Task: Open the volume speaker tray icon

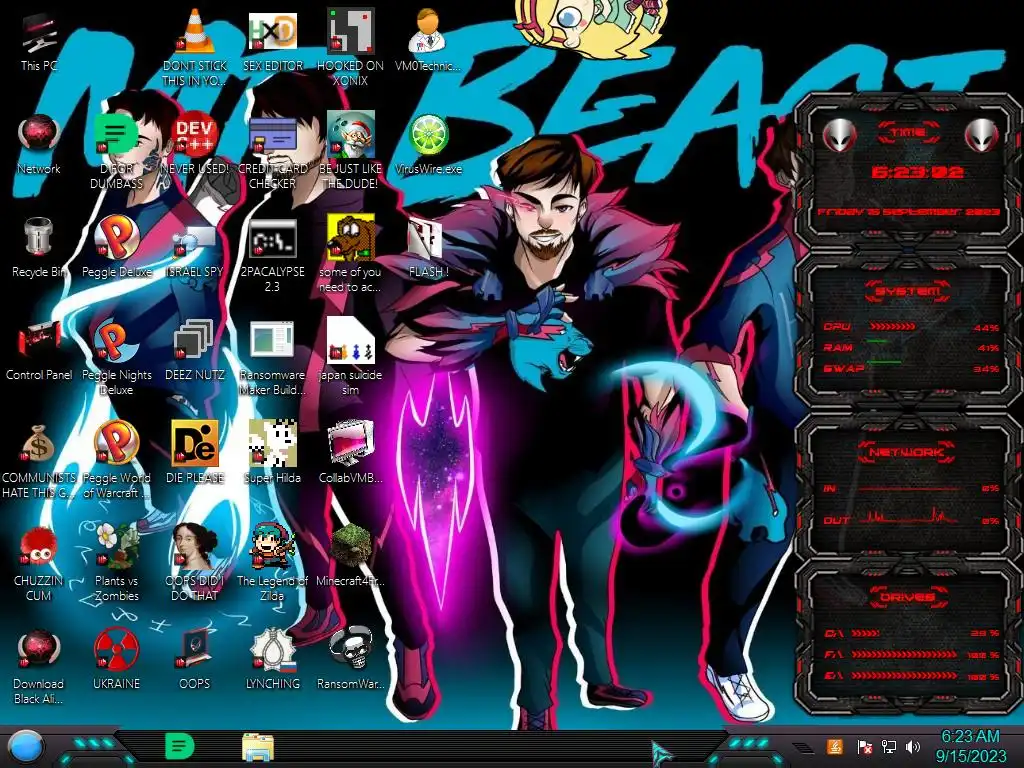Action: [913, 746]
